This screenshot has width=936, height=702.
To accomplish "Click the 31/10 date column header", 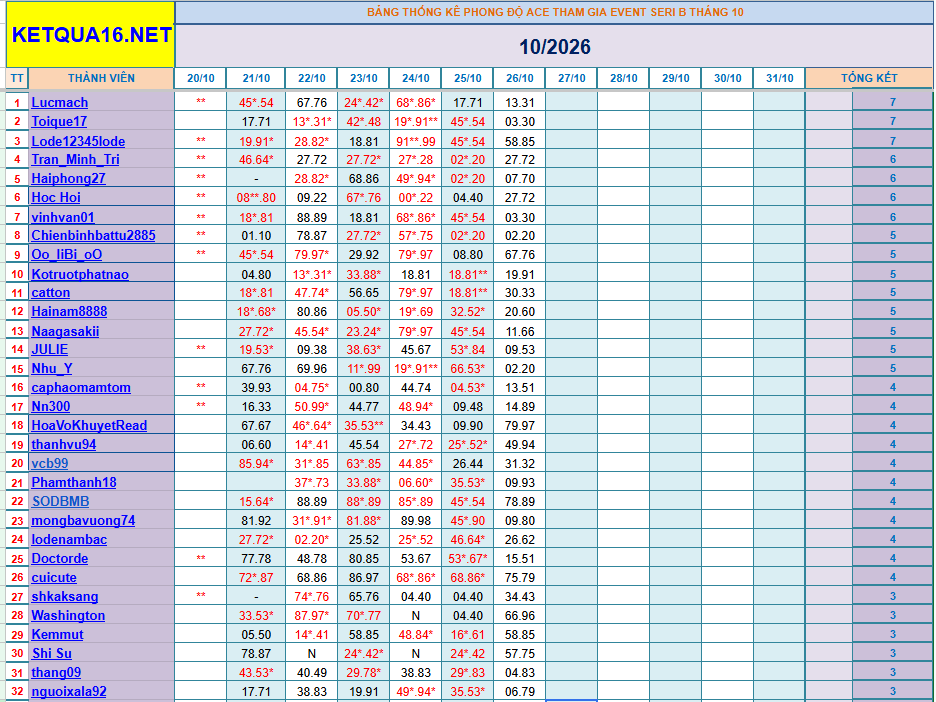I will click(x=780, y=78).
